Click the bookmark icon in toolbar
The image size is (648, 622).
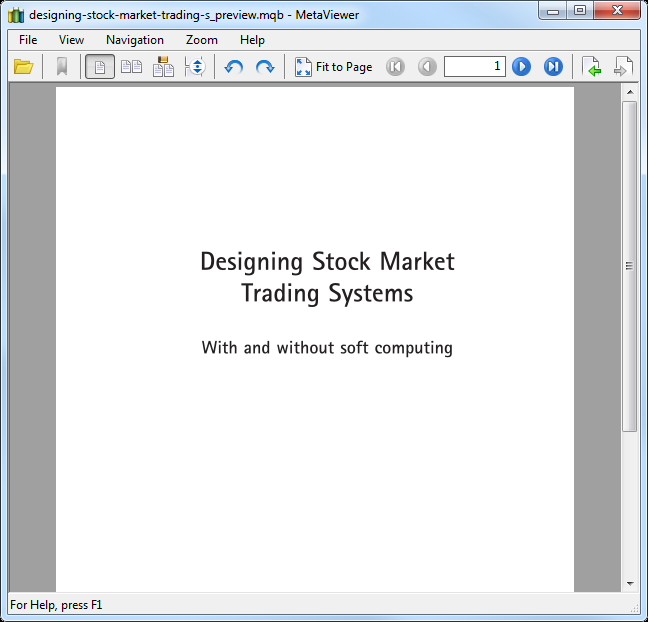click(62, 67)
